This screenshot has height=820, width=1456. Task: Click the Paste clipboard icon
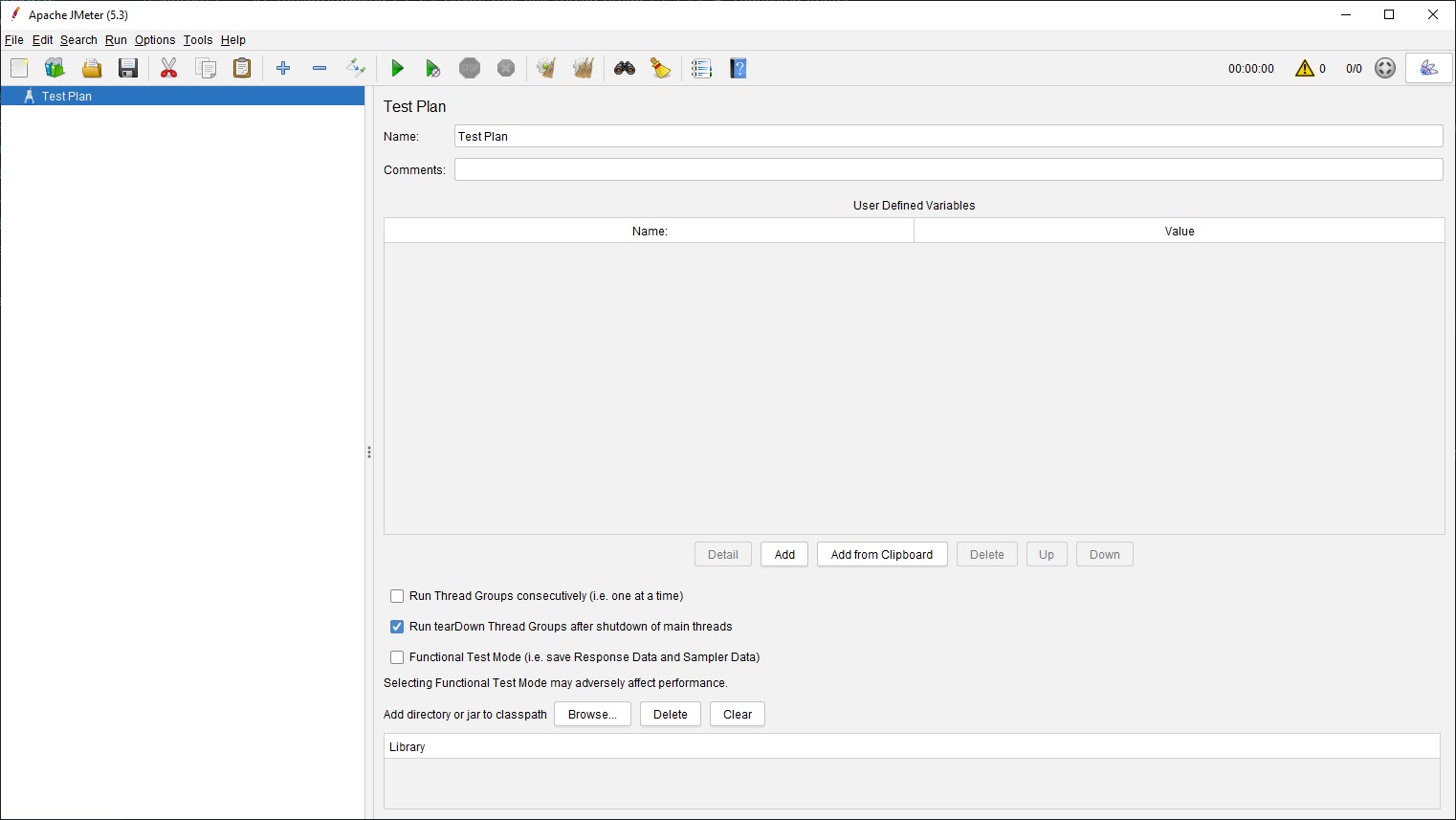point(242,68)
